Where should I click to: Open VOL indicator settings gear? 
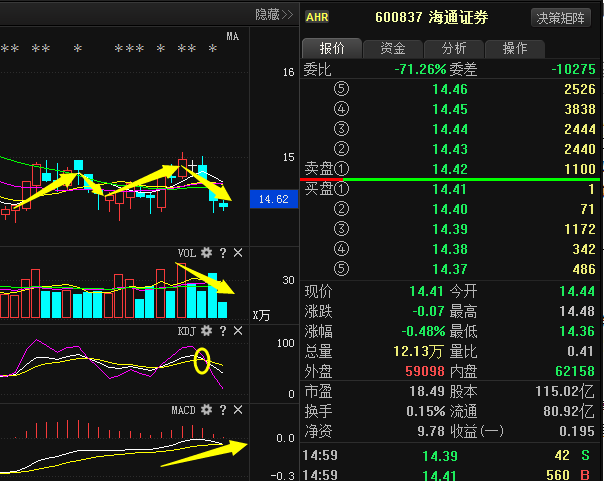(x=207, y=253)
